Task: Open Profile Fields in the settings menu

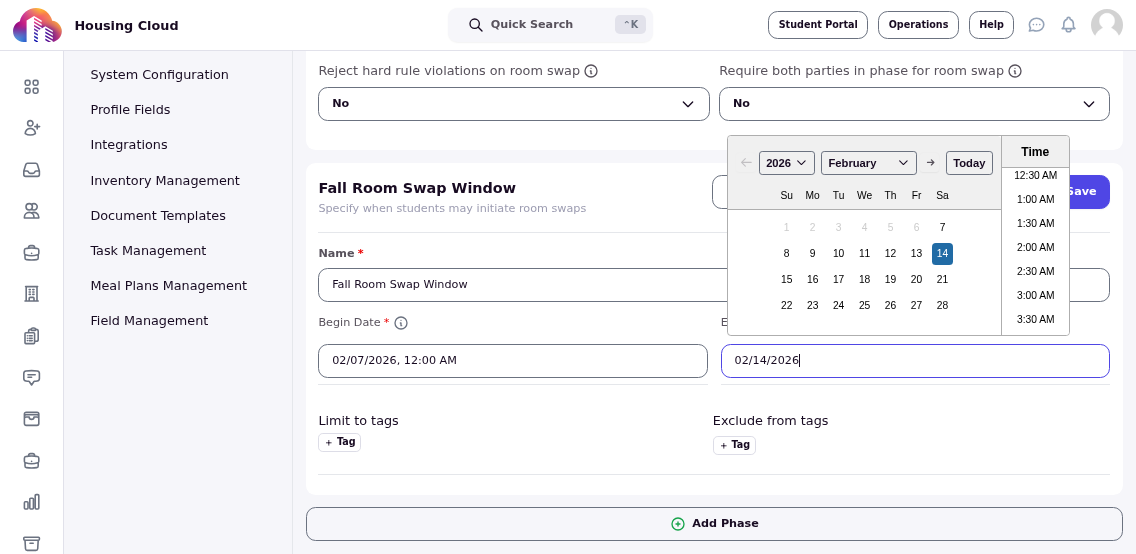Action: tap(130, 110)
